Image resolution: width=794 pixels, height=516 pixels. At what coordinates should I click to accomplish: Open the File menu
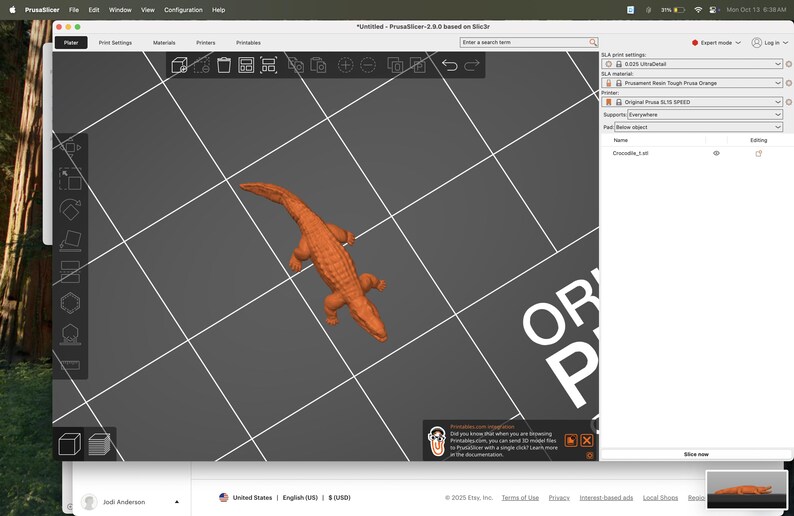click(74, 10)
